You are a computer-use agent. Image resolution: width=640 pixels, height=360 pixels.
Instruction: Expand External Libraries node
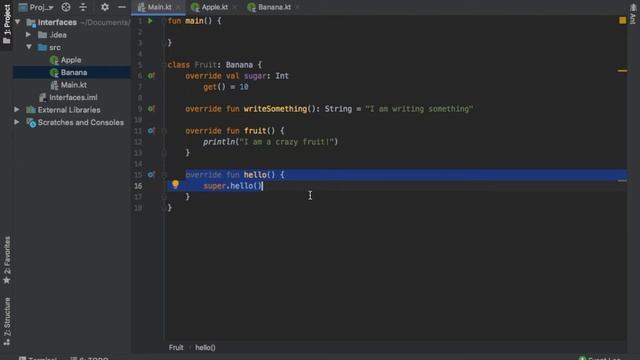pos(17,110)
